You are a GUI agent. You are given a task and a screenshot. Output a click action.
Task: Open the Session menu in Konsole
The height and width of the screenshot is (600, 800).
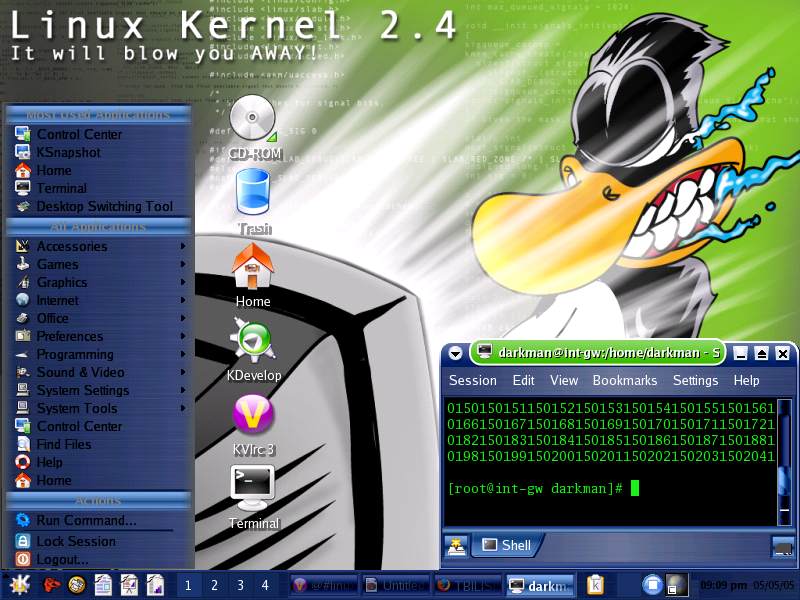click(x=472, y=381)
